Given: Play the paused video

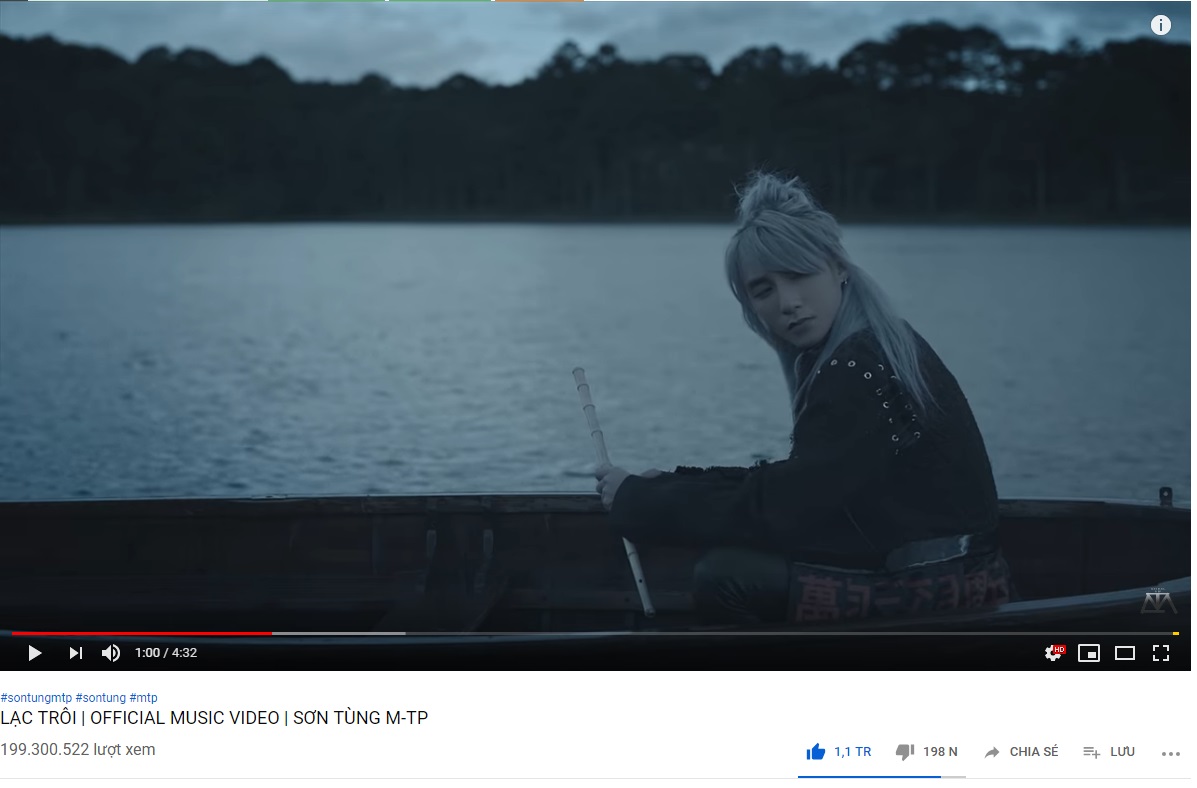Looking at the screenshot, I should pyautogui.click(x=34, y=653).
